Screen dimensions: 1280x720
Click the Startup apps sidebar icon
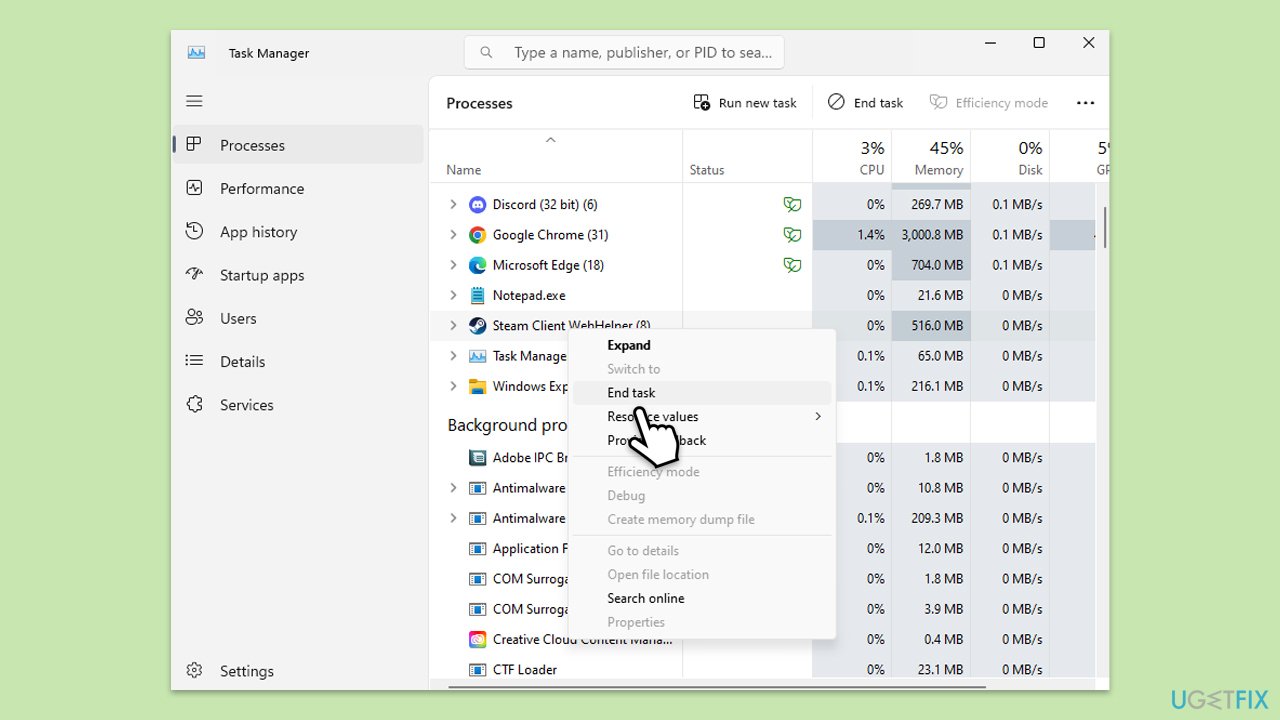pyautogui.click(x=194, y=275)
